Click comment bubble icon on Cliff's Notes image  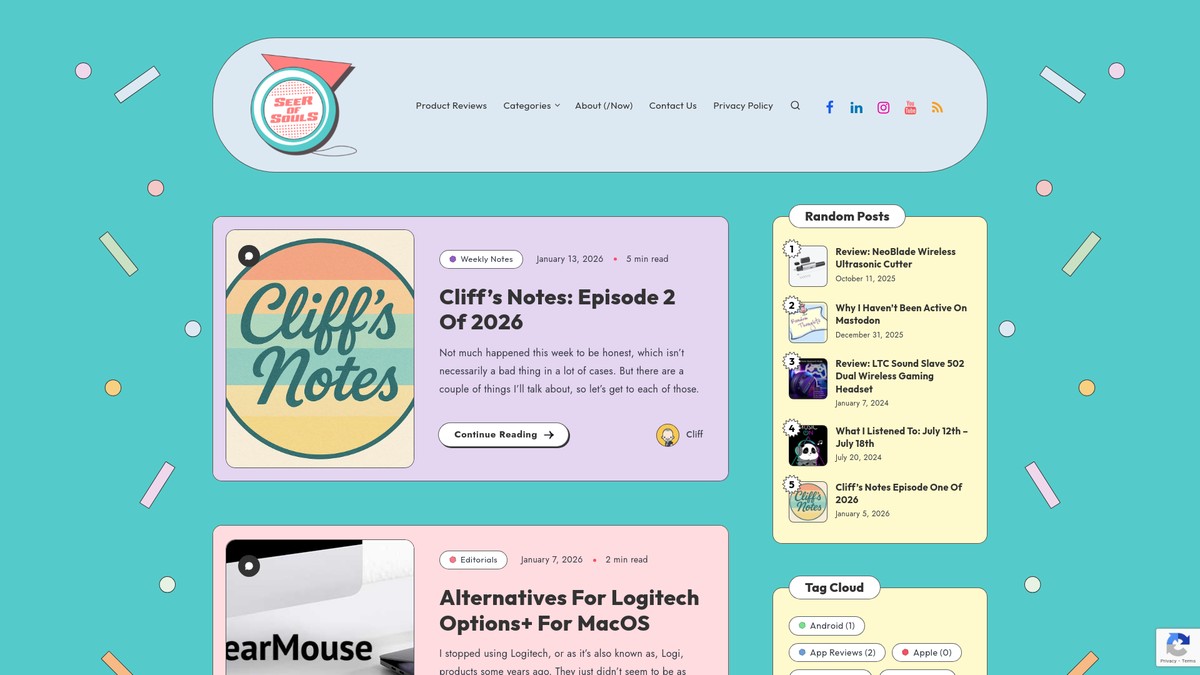point(249,255)
